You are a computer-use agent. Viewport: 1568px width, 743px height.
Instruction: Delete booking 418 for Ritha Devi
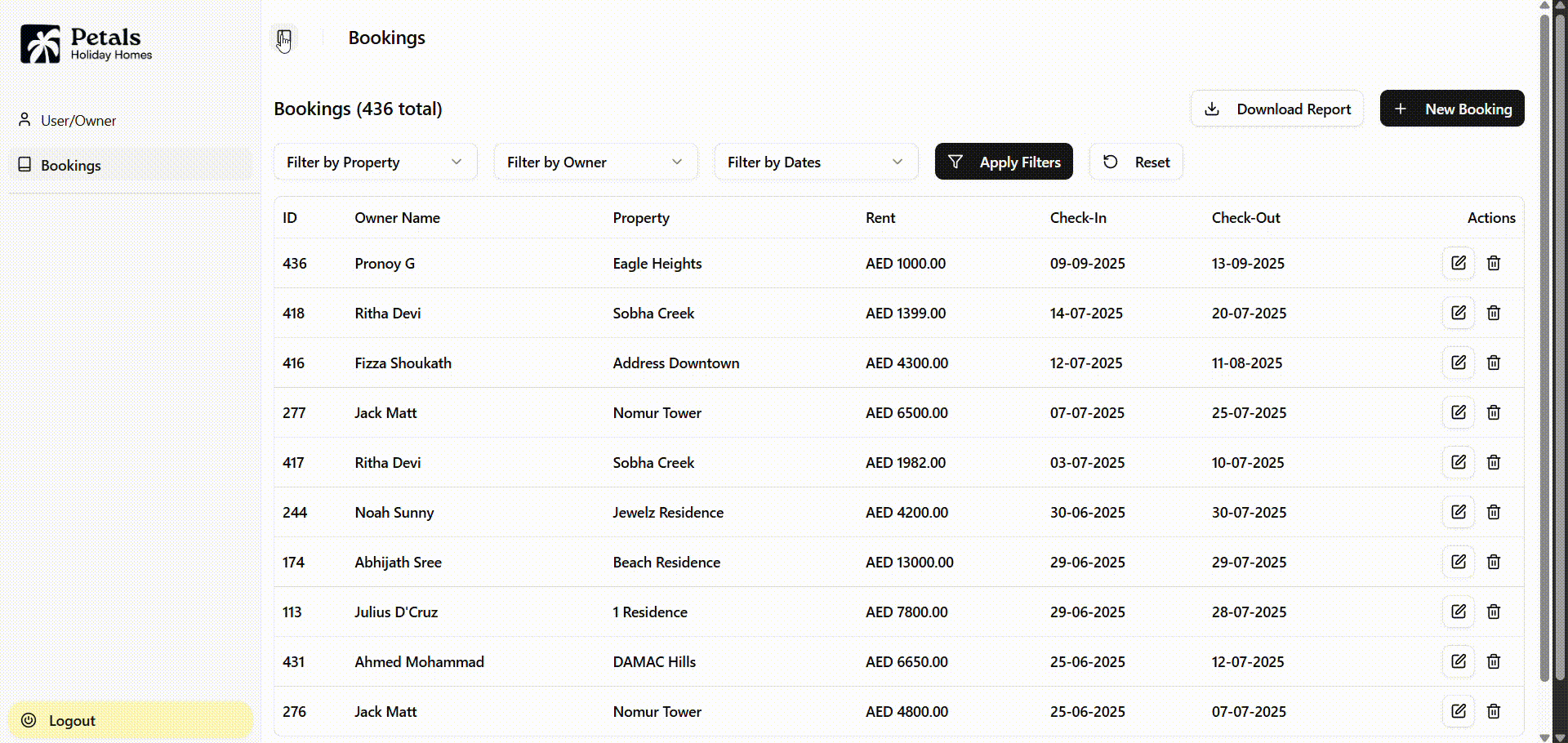point(1494,314)
